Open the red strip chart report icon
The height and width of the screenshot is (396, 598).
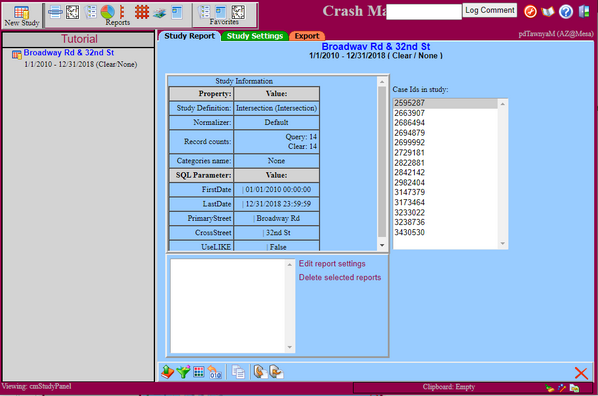click(x=122, y=12)
